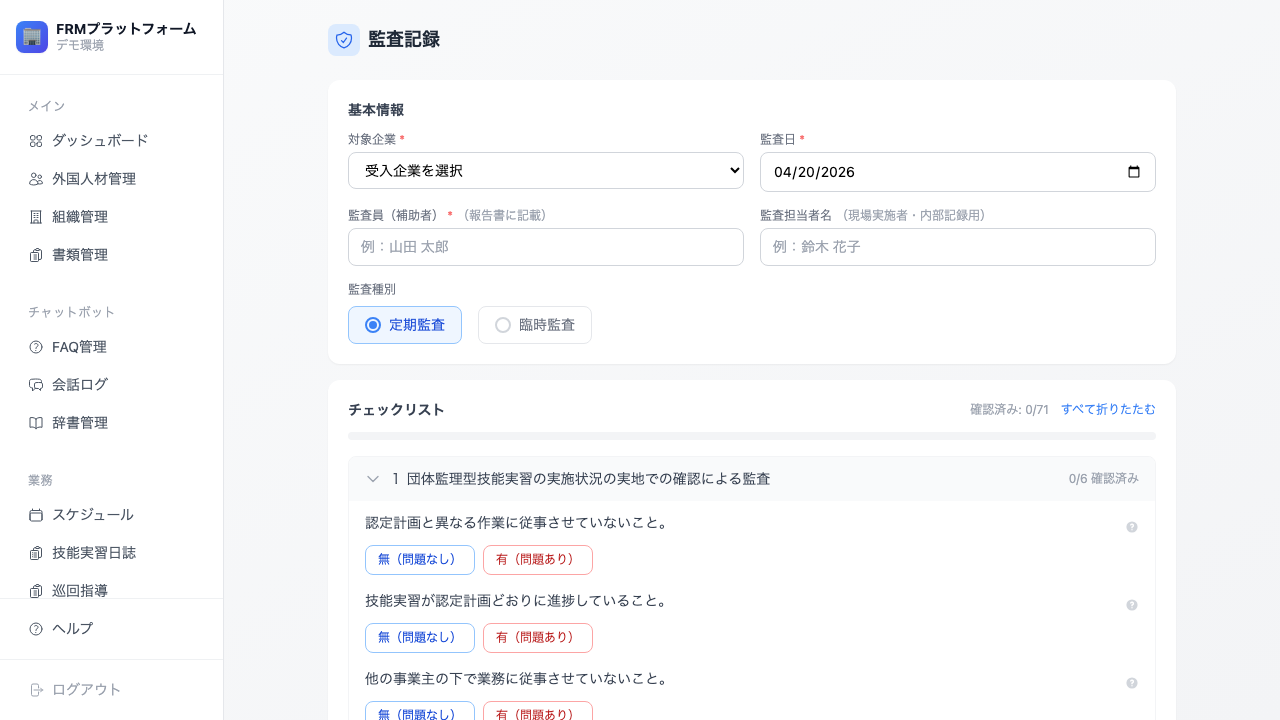Click the ログアウト button
The height and width of the screenshot is (720, 1280).
click(x=112, y=690)
